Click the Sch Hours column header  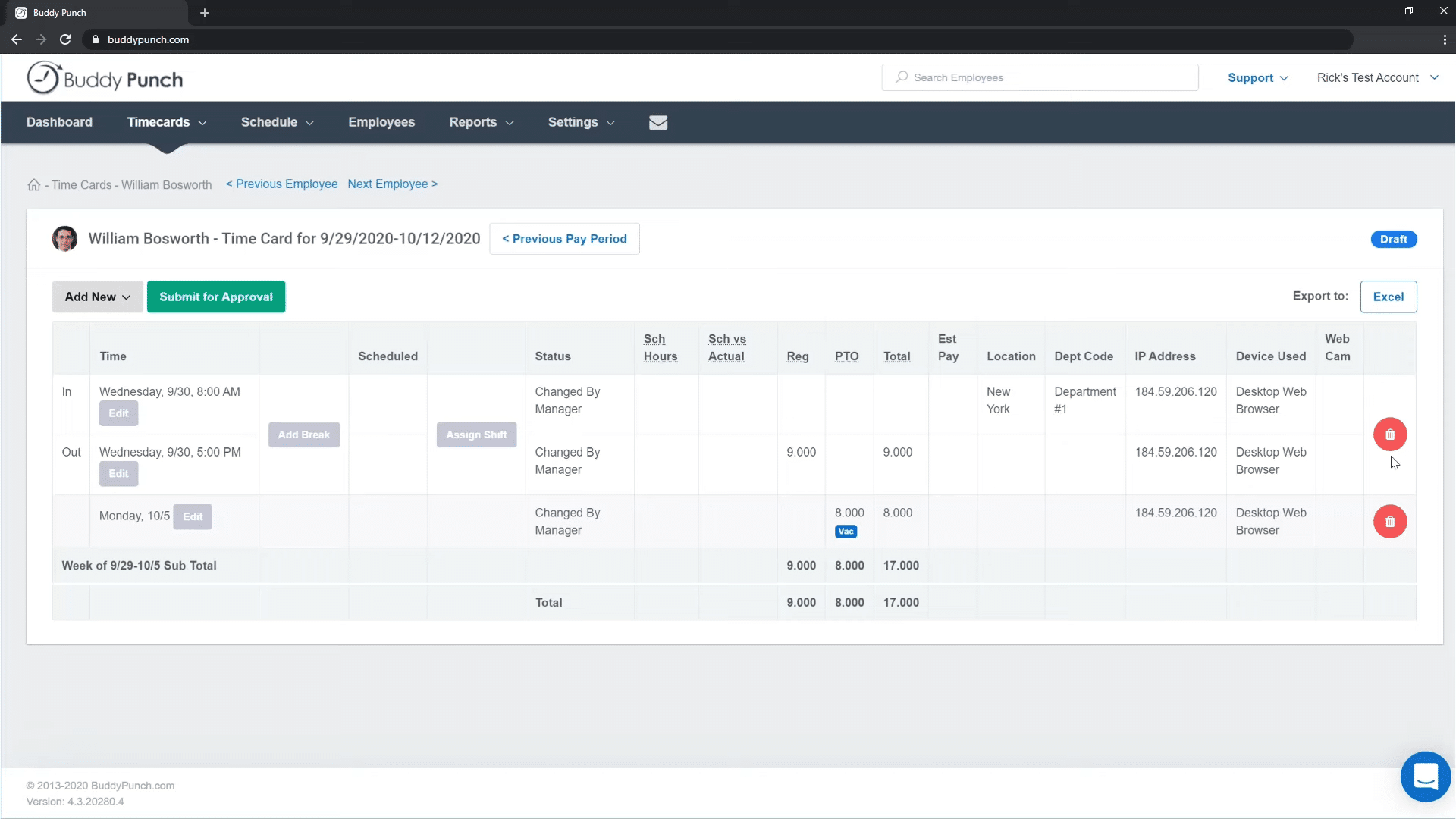[660, 348]
